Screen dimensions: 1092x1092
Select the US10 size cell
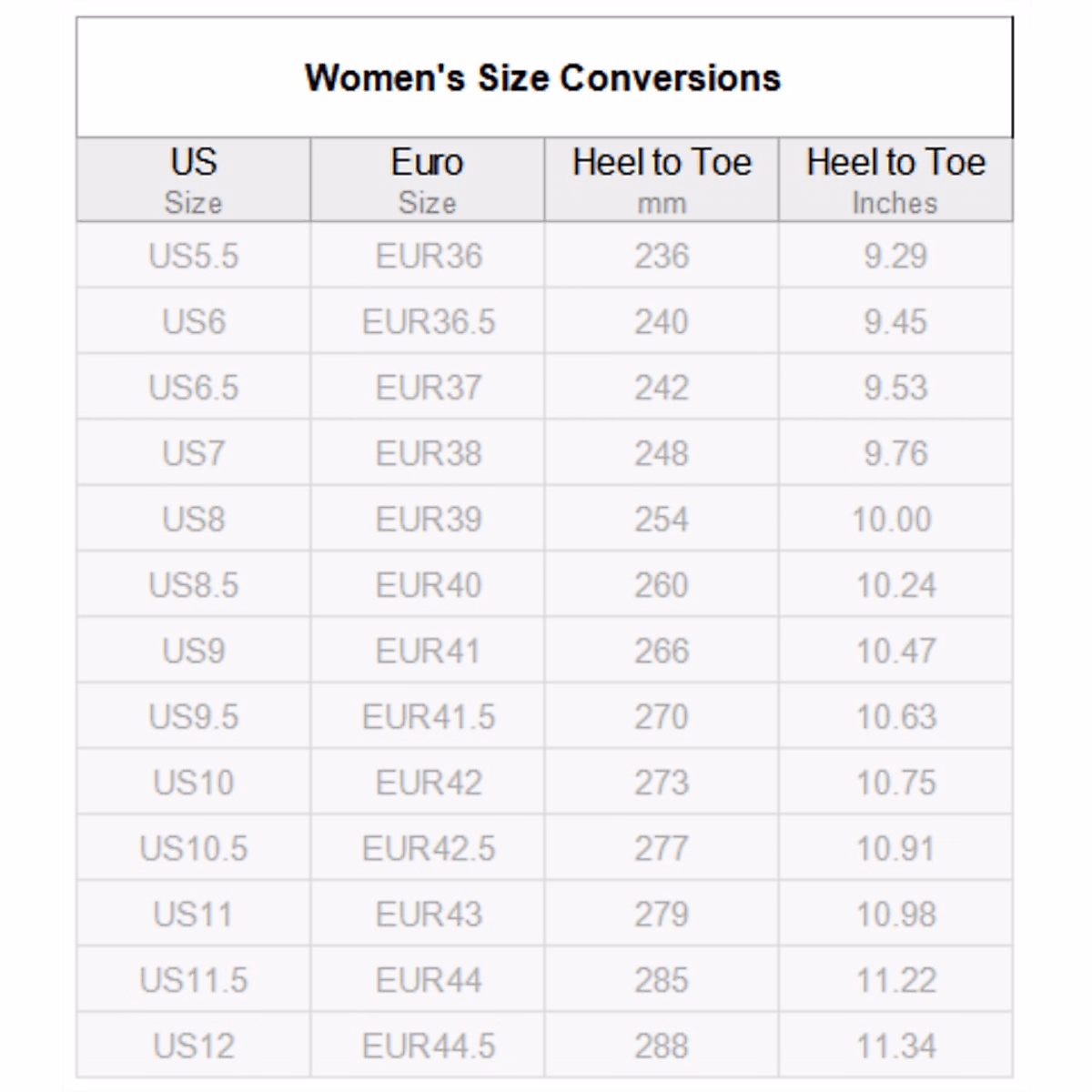point(193,783)
